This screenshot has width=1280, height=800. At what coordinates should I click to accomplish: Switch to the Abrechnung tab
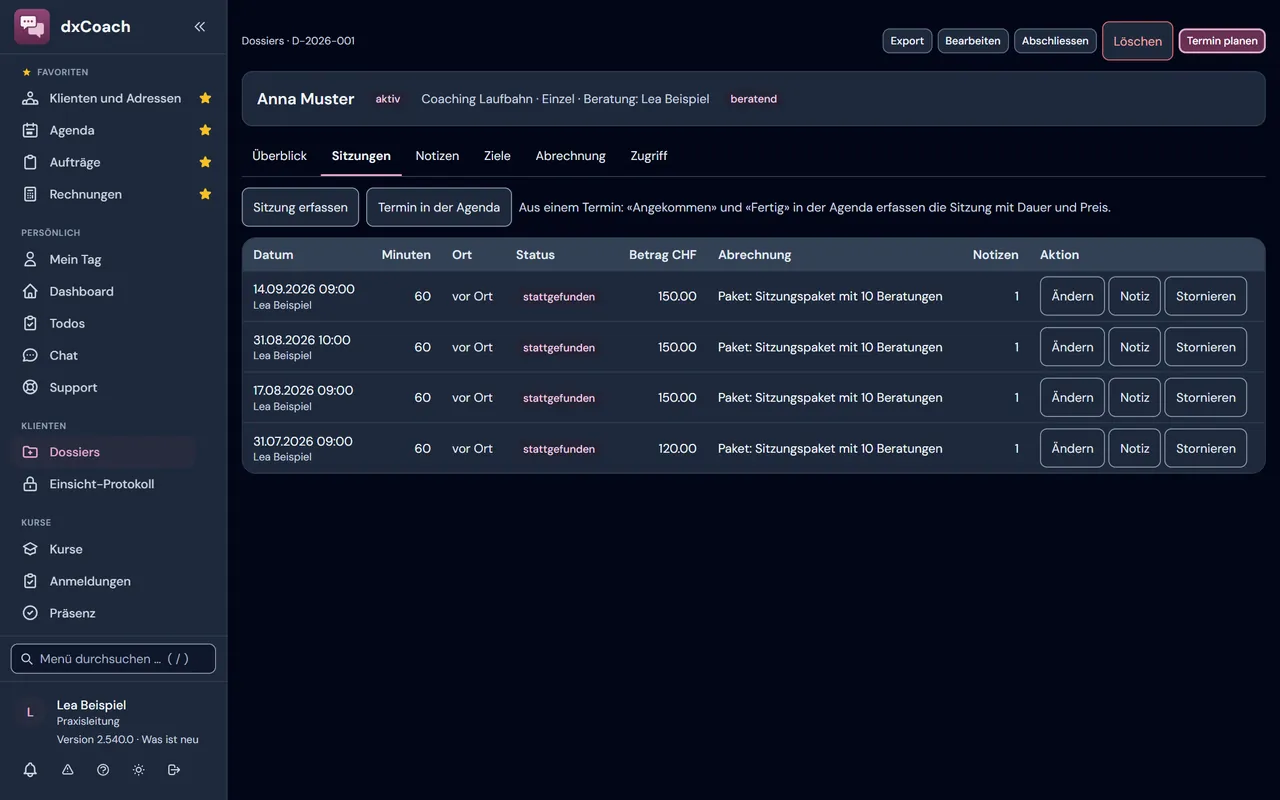tap(570, 156)
